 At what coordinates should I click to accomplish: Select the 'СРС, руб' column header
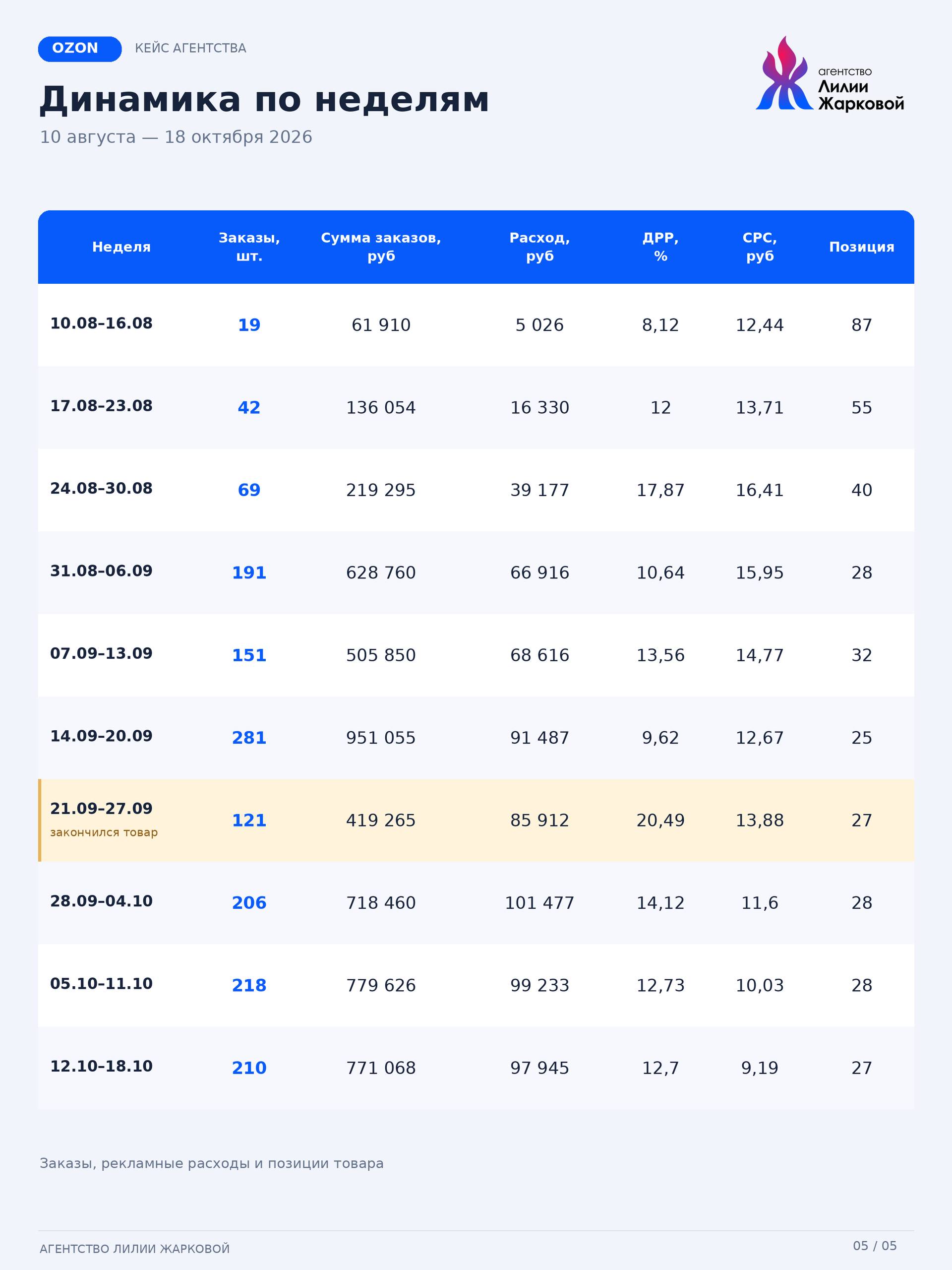[760, 247]
